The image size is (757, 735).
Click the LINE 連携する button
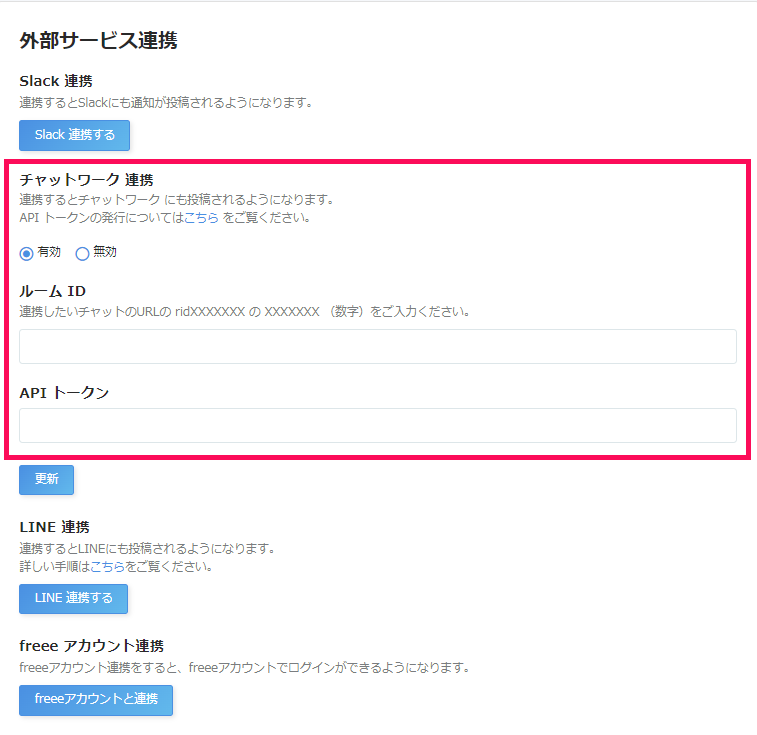(x=73, y=599)
